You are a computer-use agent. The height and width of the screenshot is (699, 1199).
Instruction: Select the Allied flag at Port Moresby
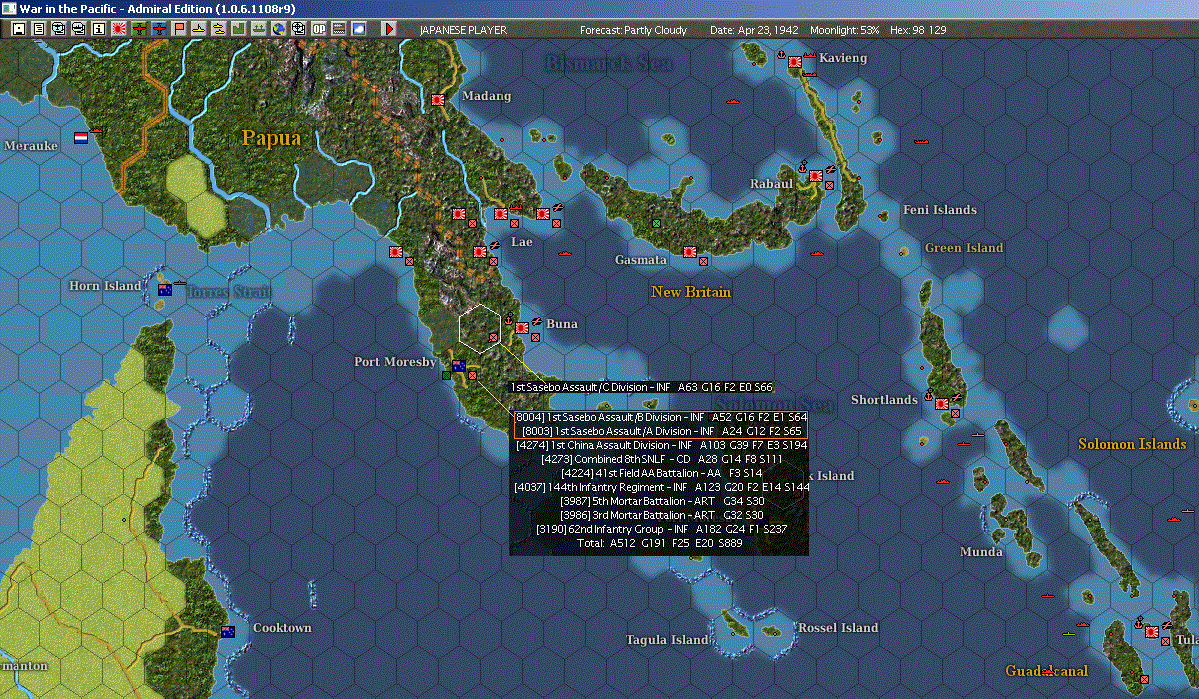(x=459, y=366)
